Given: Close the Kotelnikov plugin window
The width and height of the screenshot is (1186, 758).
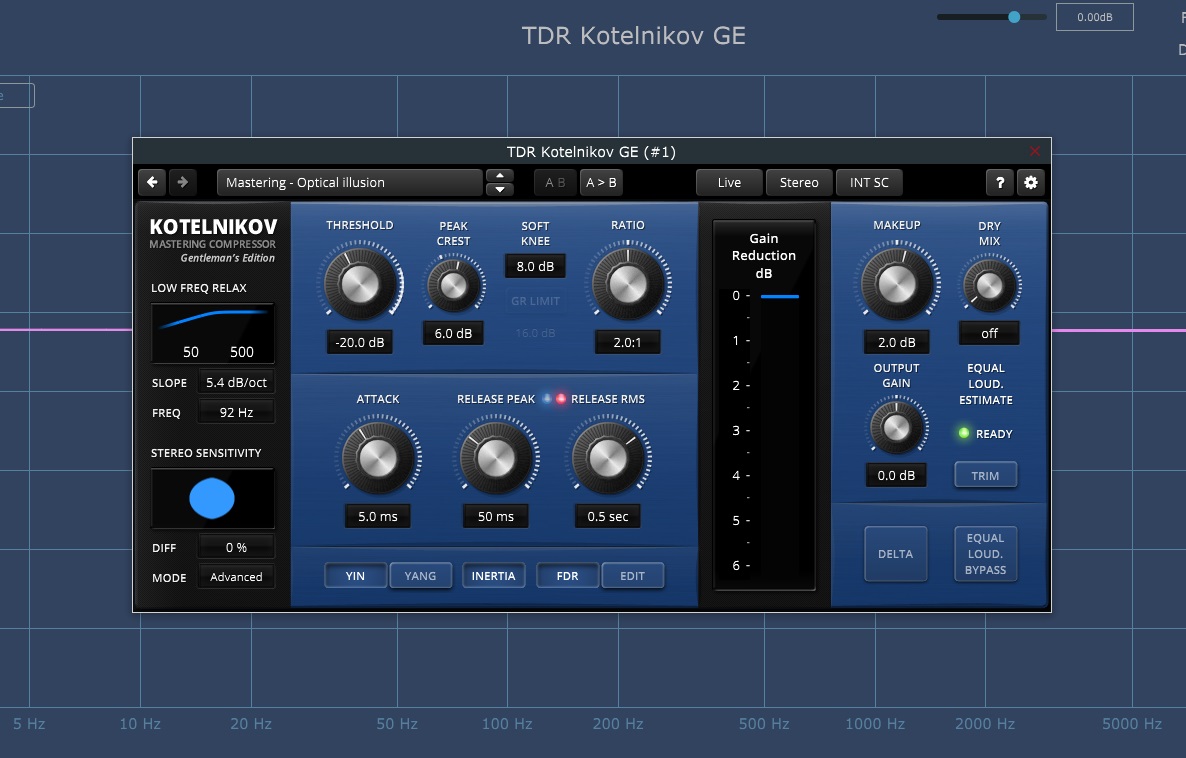Looking at the screenshot, I should coord(1034,151).
